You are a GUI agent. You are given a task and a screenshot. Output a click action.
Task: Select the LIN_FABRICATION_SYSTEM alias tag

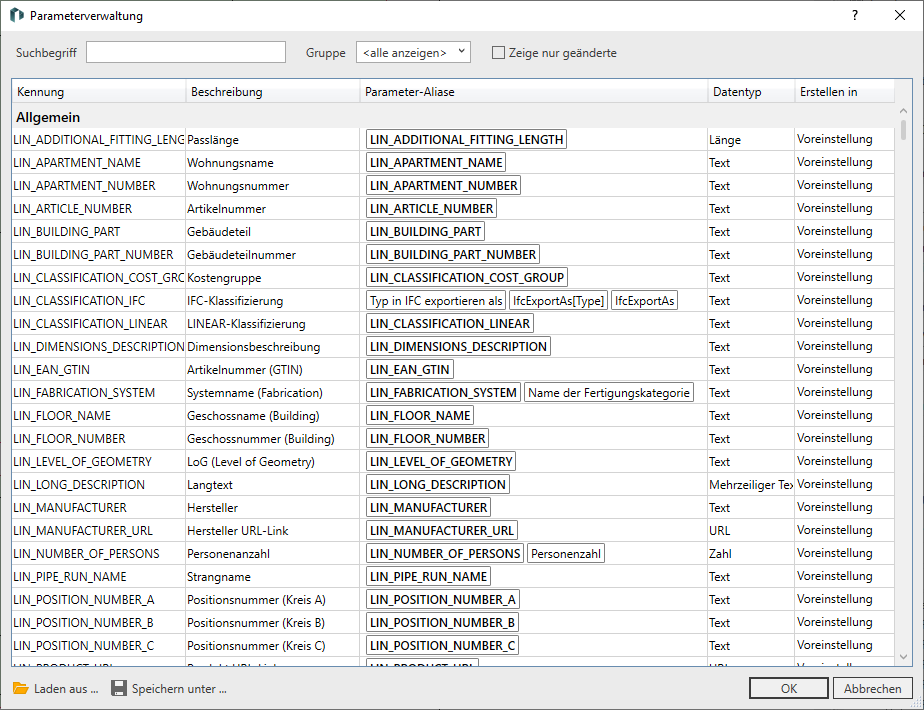click(x=443, y=392)
